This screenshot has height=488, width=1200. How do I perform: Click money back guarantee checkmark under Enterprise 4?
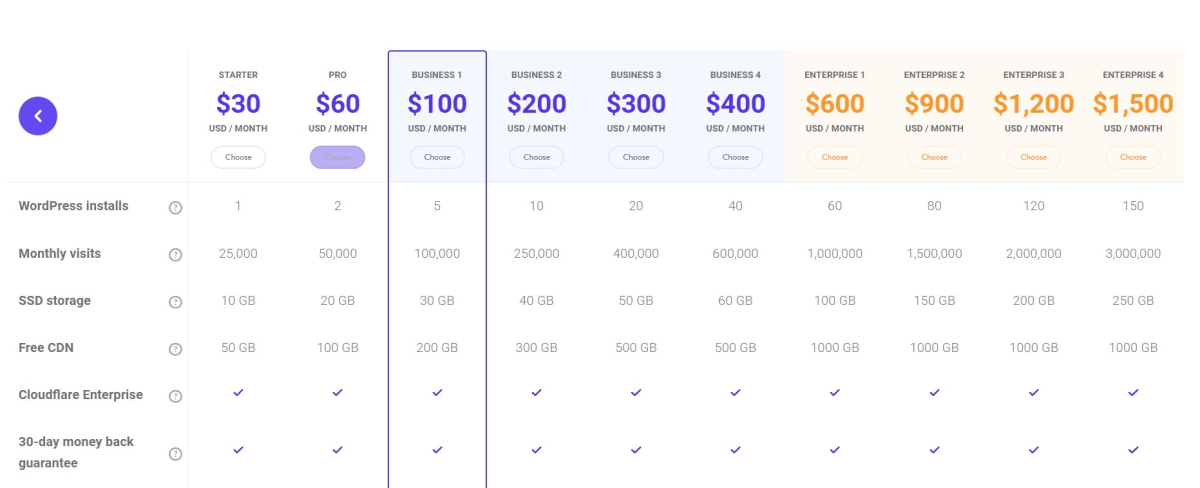tap(1133, 450)
